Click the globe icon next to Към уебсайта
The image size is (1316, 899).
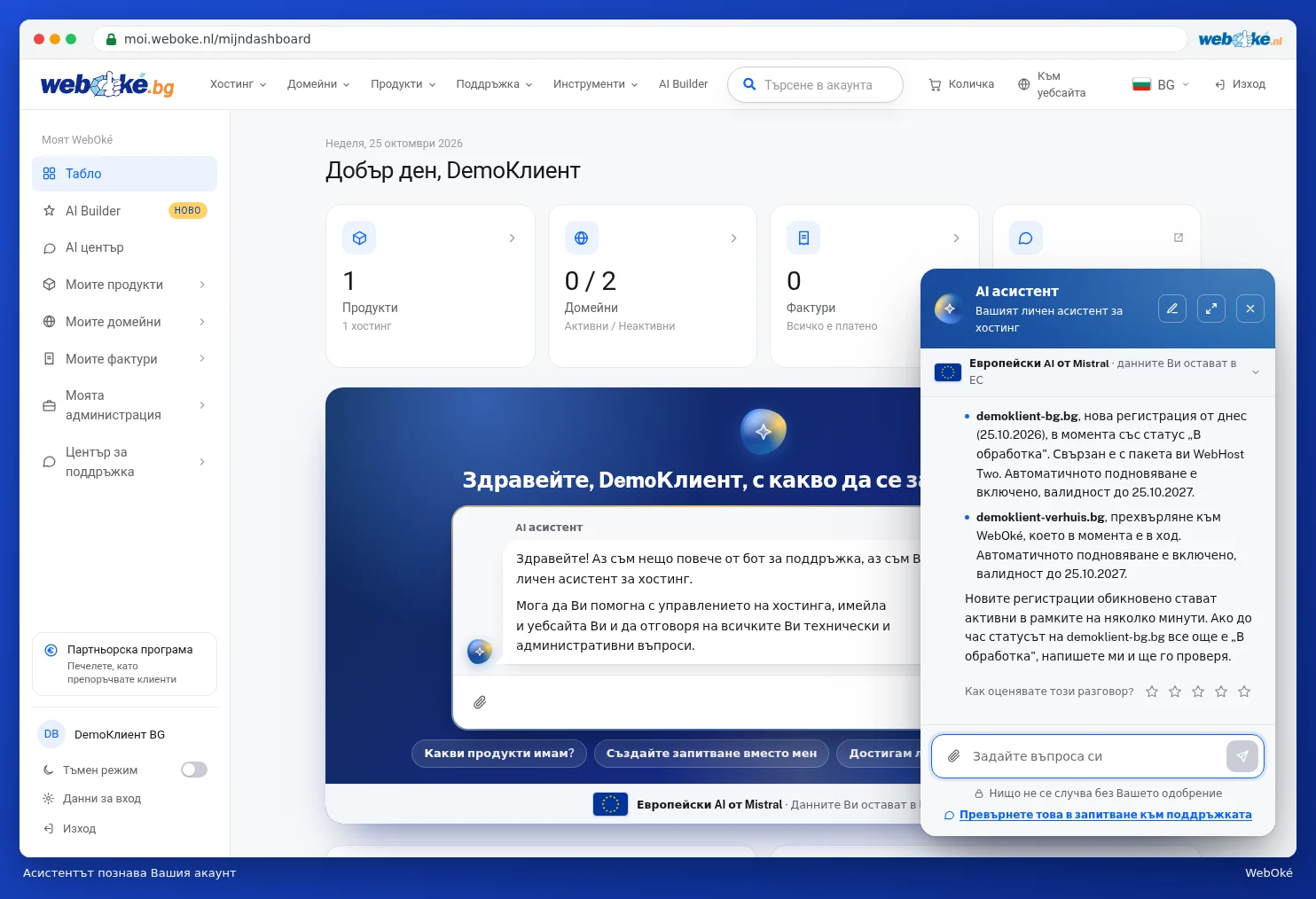[1024, 85]
